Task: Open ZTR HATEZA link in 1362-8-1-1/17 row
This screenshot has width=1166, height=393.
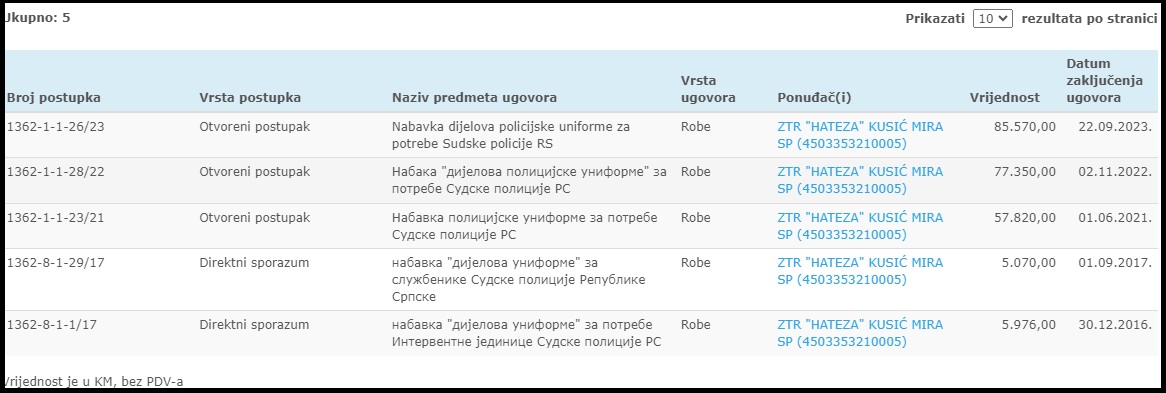Action: [860, 333]
